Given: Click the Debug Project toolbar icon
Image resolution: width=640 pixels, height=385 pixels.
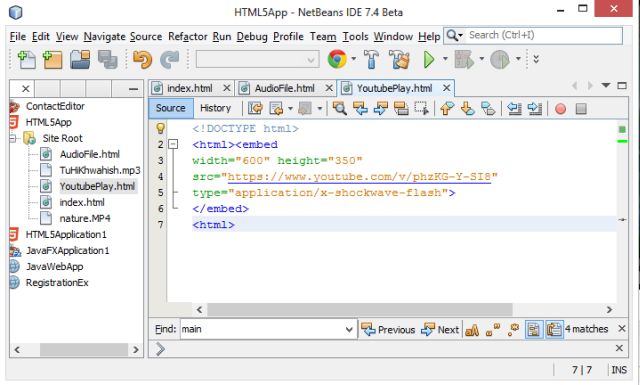Looking at the screenshot, I should (464, 60).
